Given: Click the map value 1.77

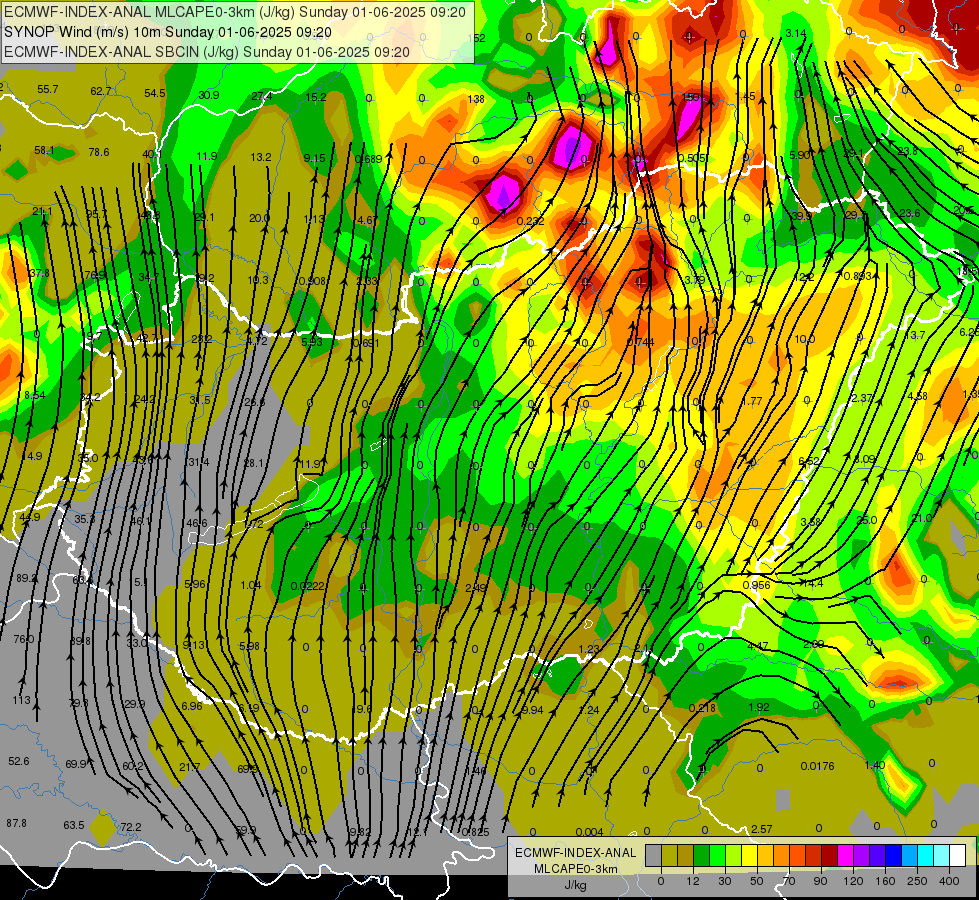Looking at the screenshot, I should (752, 401).
